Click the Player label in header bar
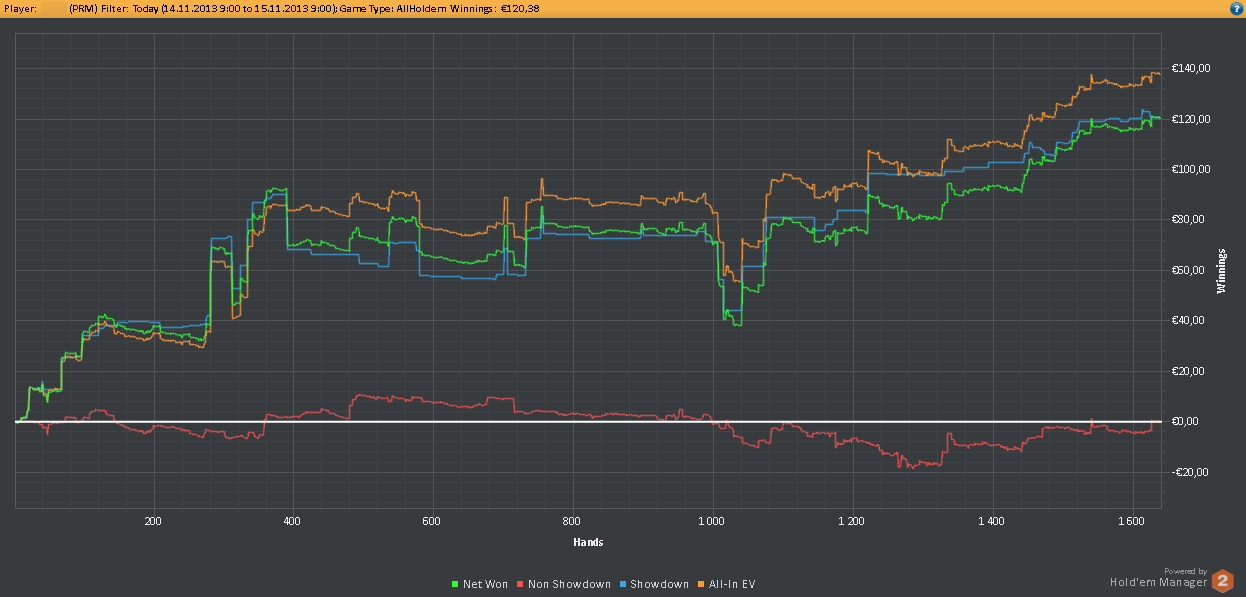The width and height of the screenshot is (1246, 597). (x=21, y=8)
